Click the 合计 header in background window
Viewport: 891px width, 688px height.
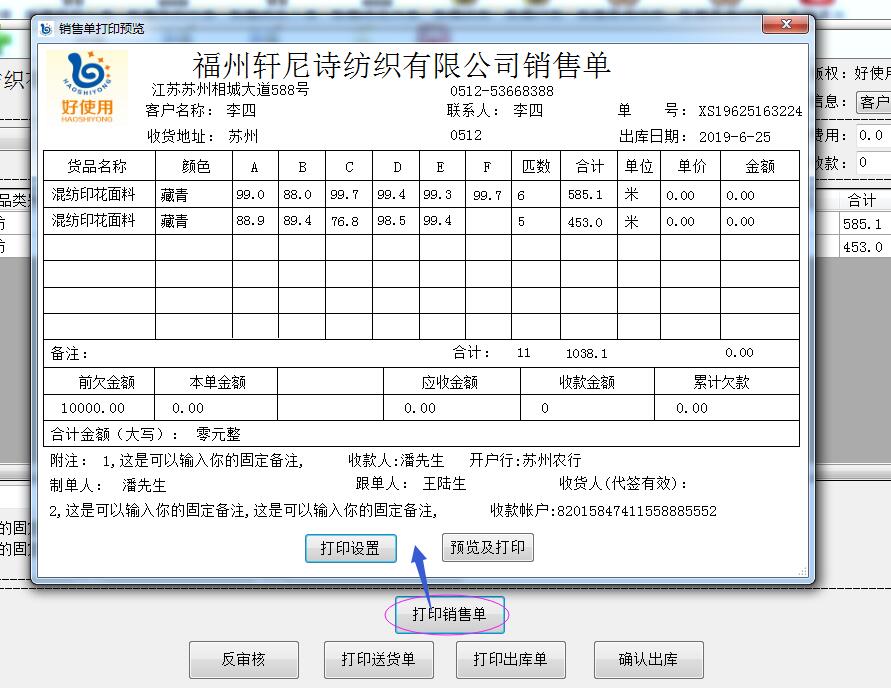point(862,200)
